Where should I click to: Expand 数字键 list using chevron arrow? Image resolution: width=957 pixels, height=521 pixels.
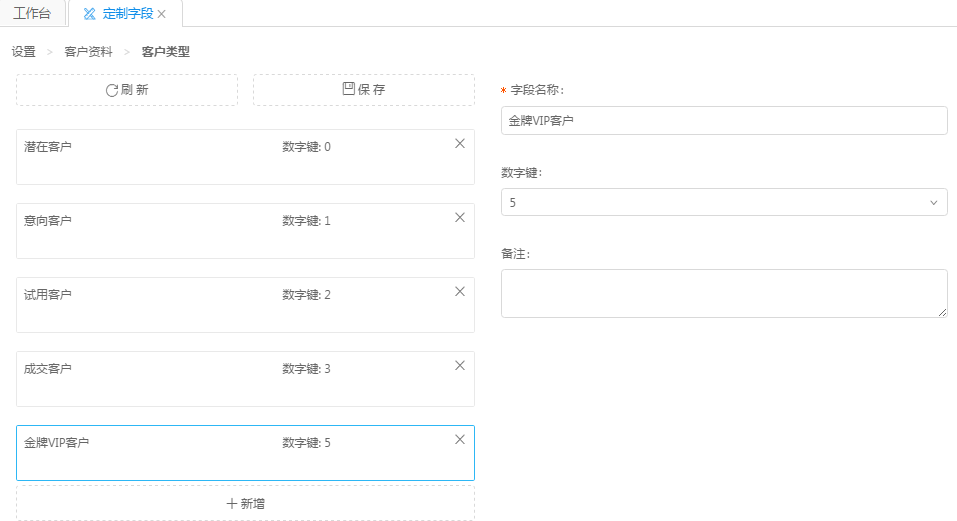tap(934, 203)
